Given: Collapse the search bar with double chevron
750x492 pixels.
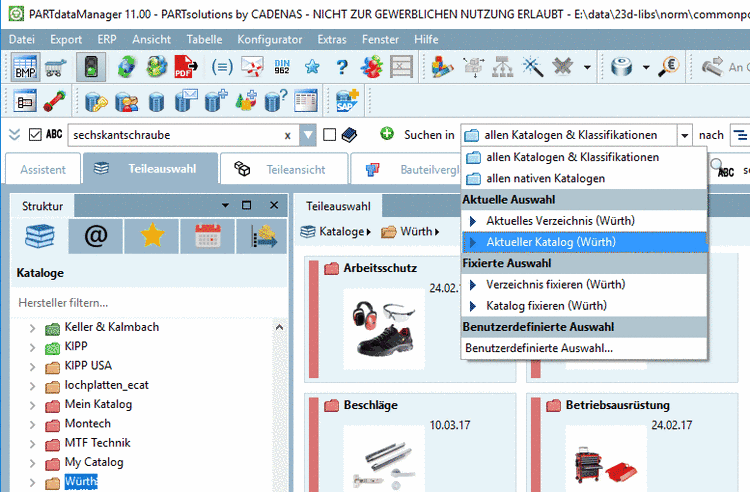Looking at the screenshot, I should pos(14,135).
